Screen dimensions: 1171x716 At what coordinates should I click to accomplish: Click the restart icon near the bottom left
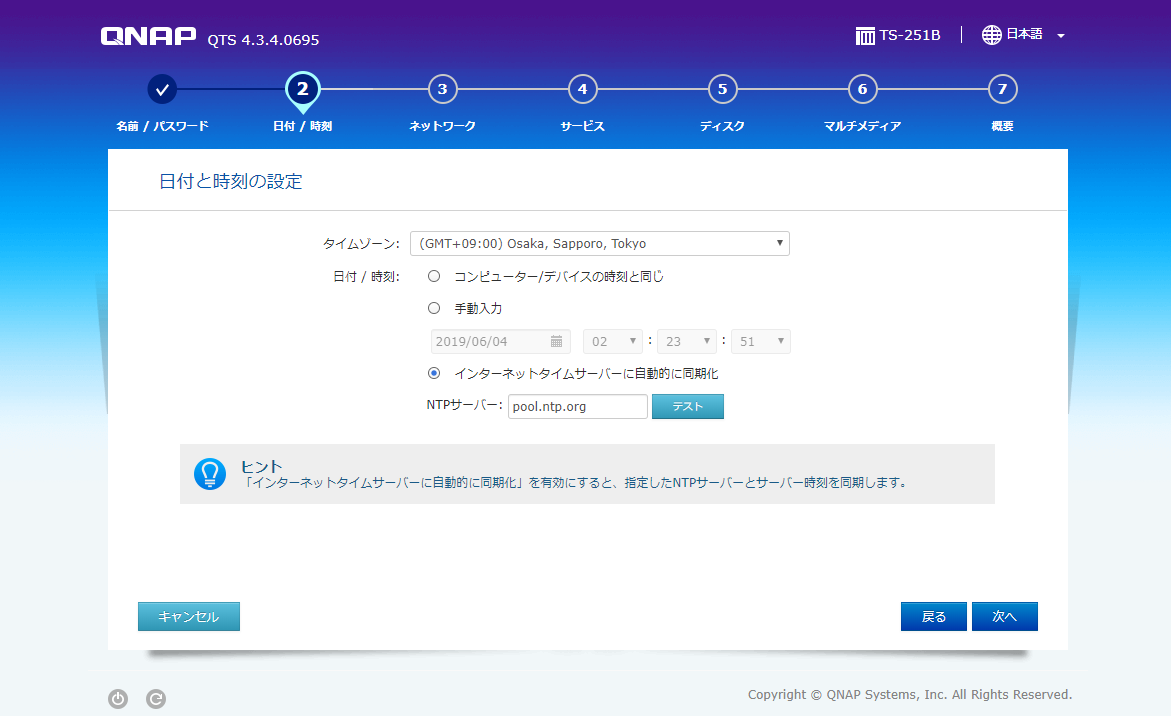click(155, 698)
